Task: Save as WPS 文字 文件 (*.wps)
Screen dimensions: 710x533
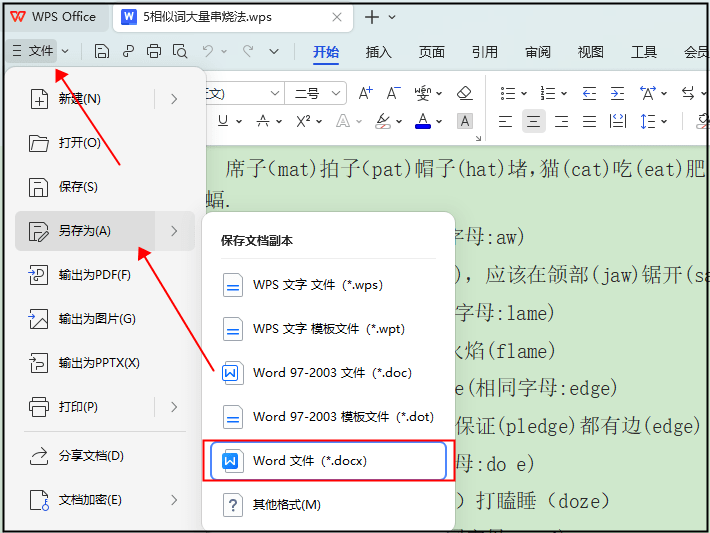Action: [x=328, y=285]
